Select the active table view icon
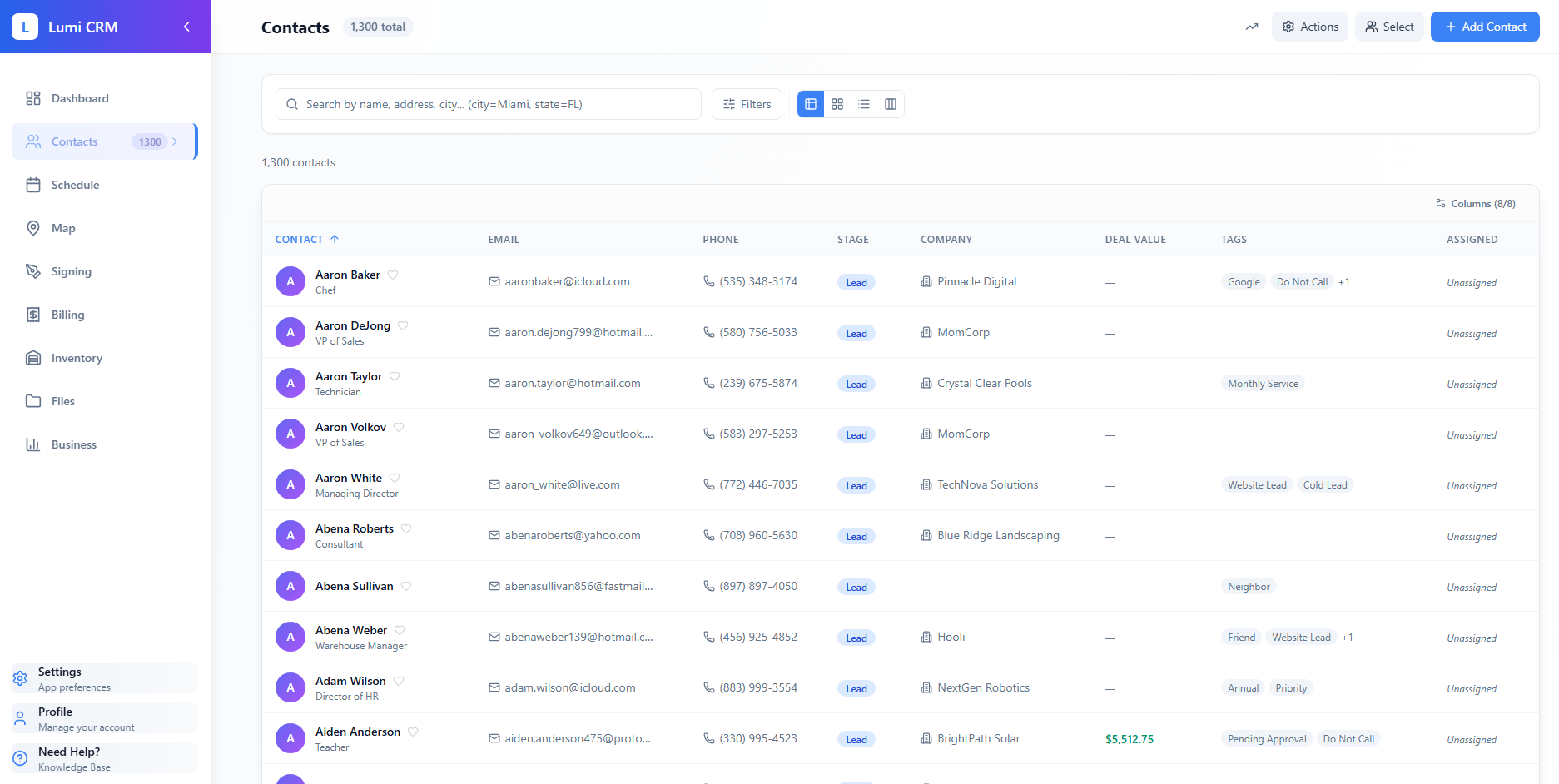This screenshot has height=784, width=1559. click(810, 104)
